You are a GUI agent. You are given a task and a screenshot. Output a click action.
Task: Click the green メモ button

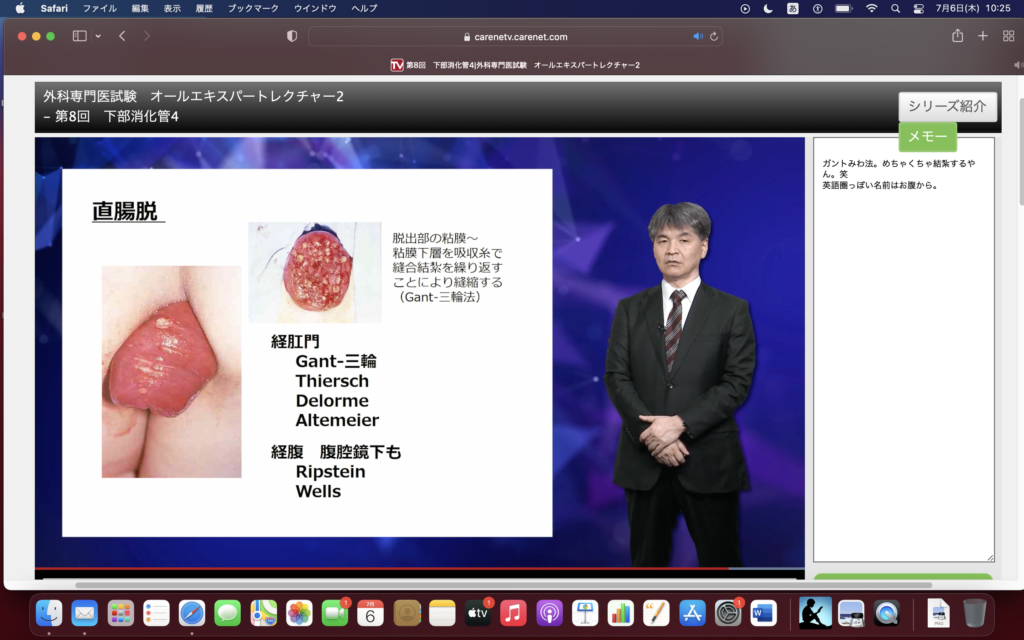click(x=927, y=137)
